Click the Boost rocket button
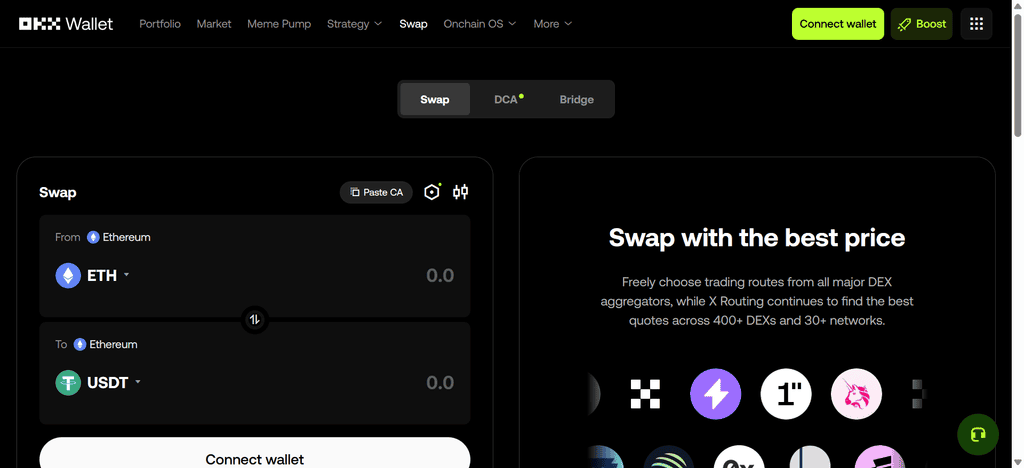The image size is (1024, 468). [921, 24]
